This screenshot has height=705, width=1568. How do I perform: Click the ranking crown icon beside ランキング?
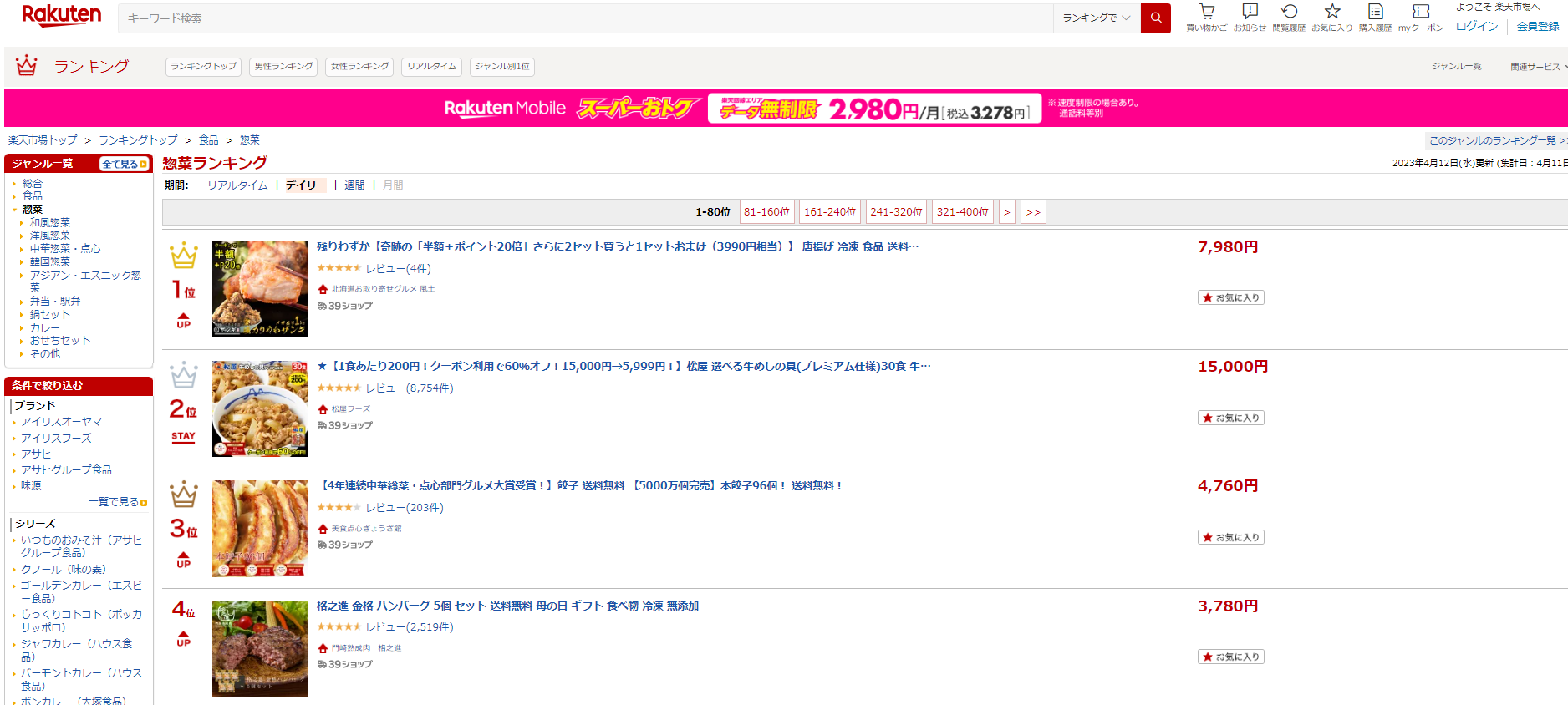pos(27,65)
